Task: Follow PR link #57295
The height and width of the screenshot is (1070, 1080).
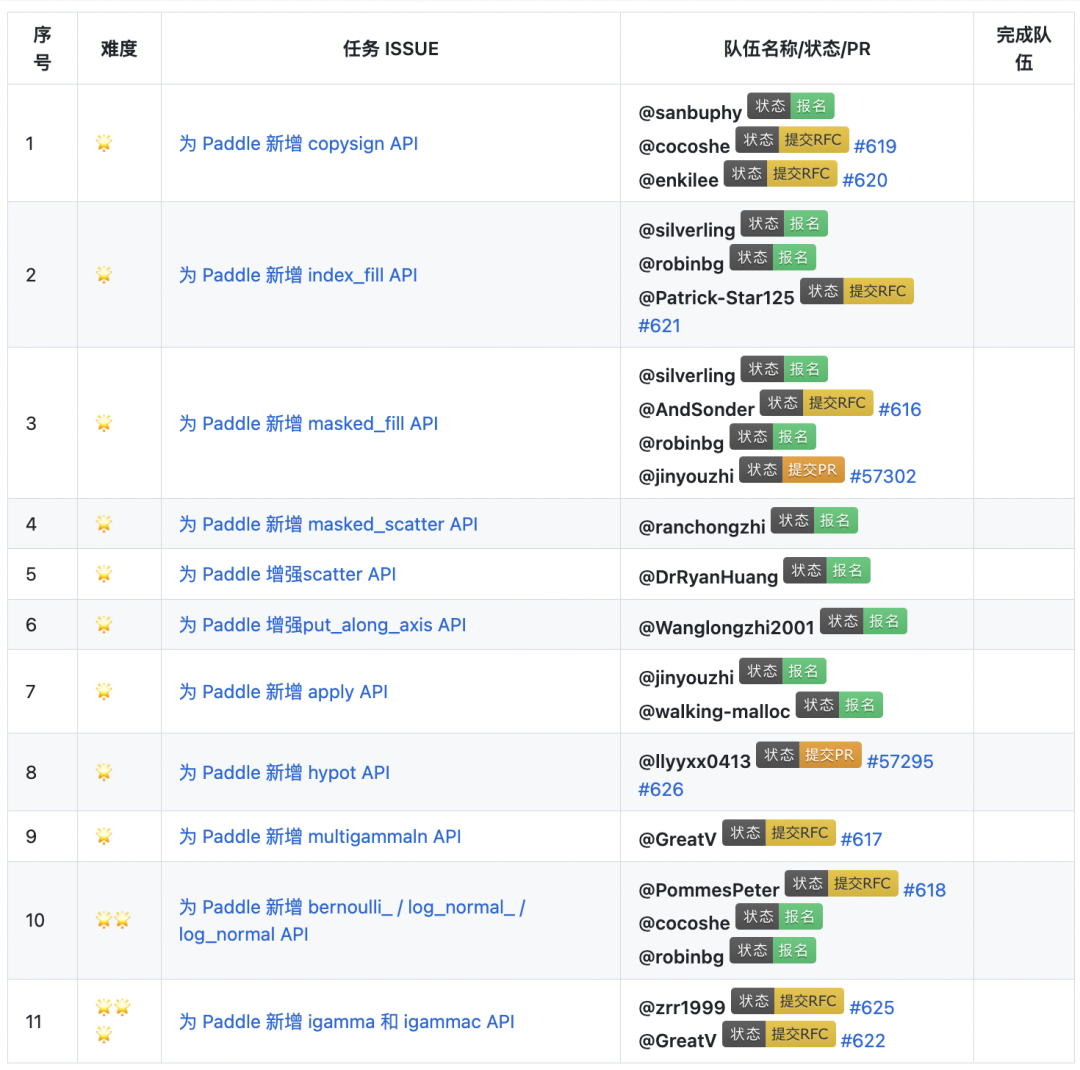Action: tap(900, 761)
